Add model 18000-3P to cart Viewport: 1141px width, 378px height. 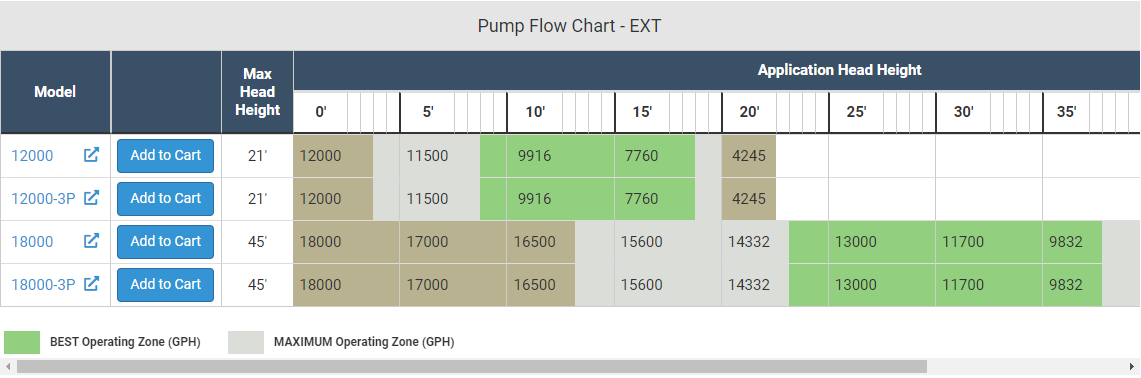coord(165,285)
